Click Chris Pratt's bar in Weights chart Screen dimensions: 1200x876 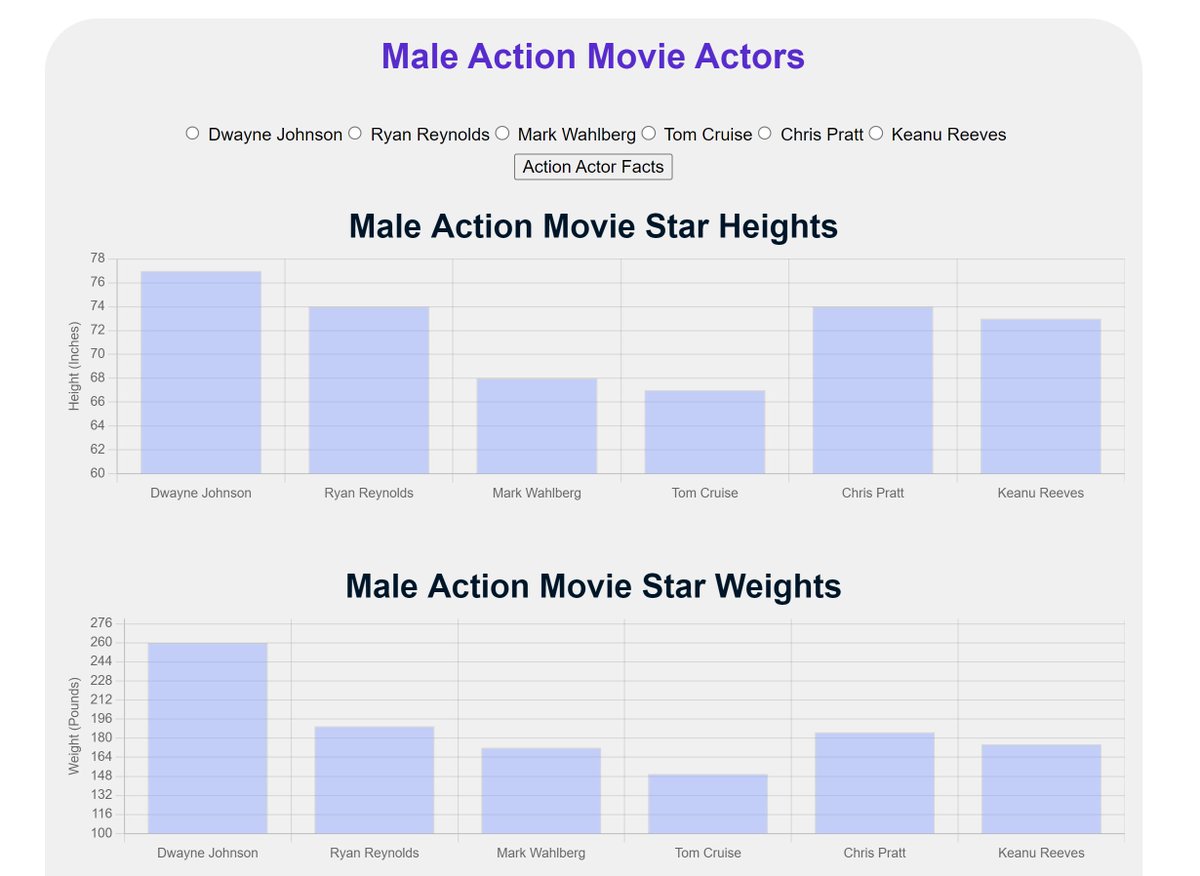coord(875,783)
